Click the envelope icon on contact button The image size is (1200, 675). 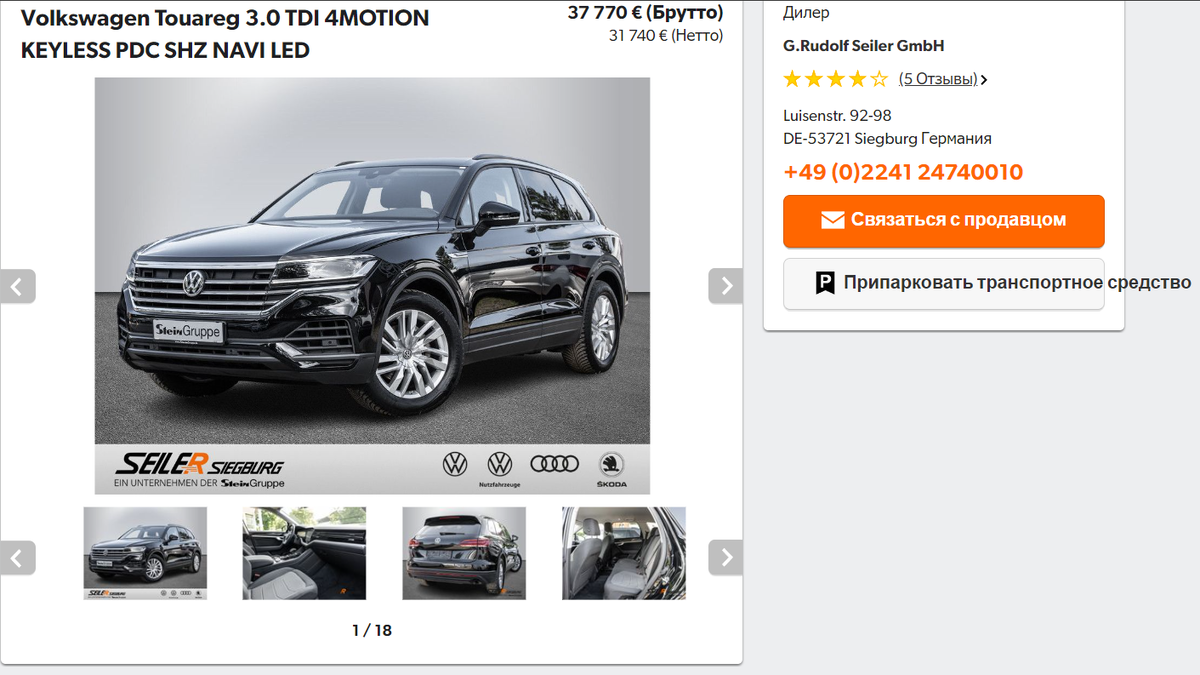click(x=833, y=220)
